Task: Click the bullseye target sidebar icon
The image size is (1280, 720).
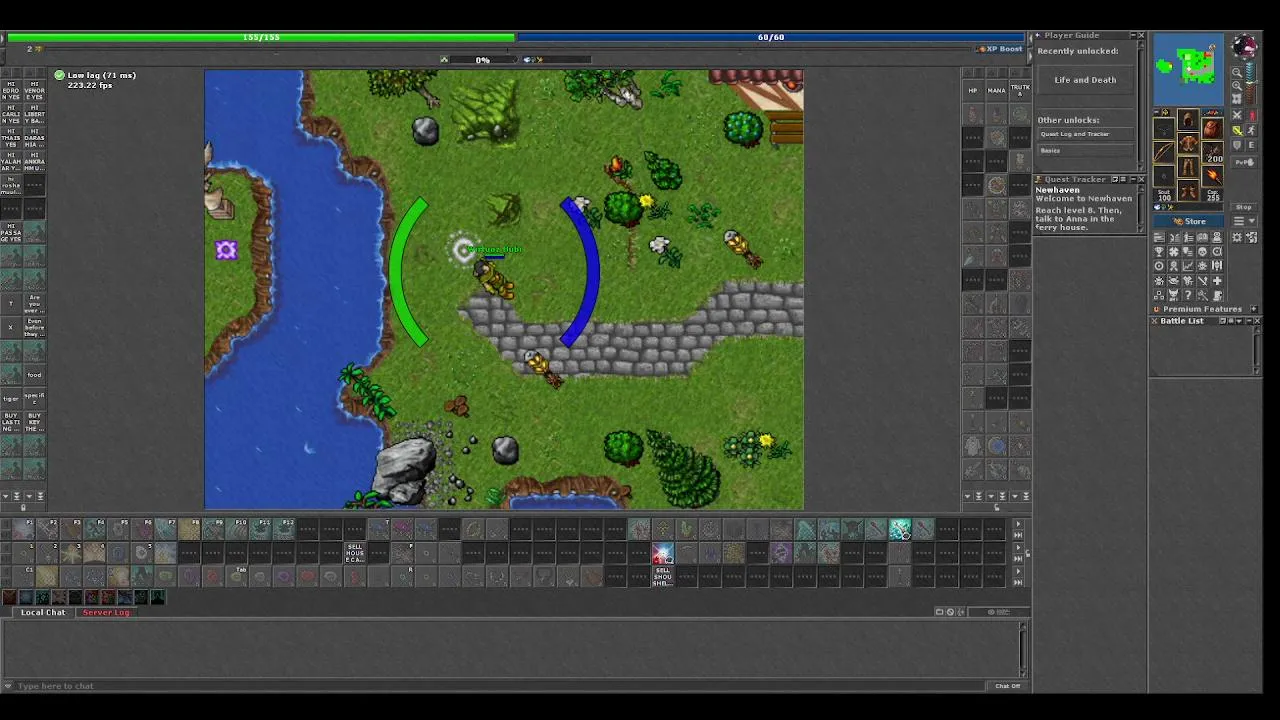Action: [x=1159, y=266]
